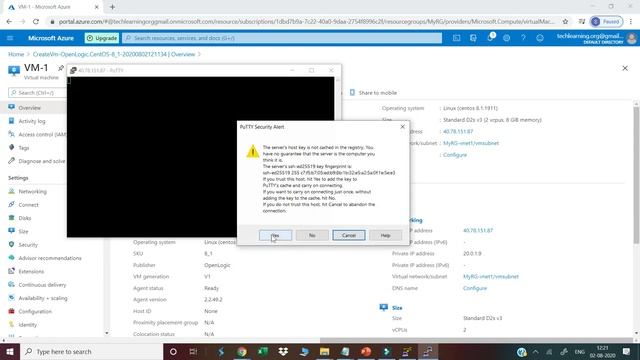Open Azure portal settings gear
Screen dimensions: 640x360
(x=507, y=38)
